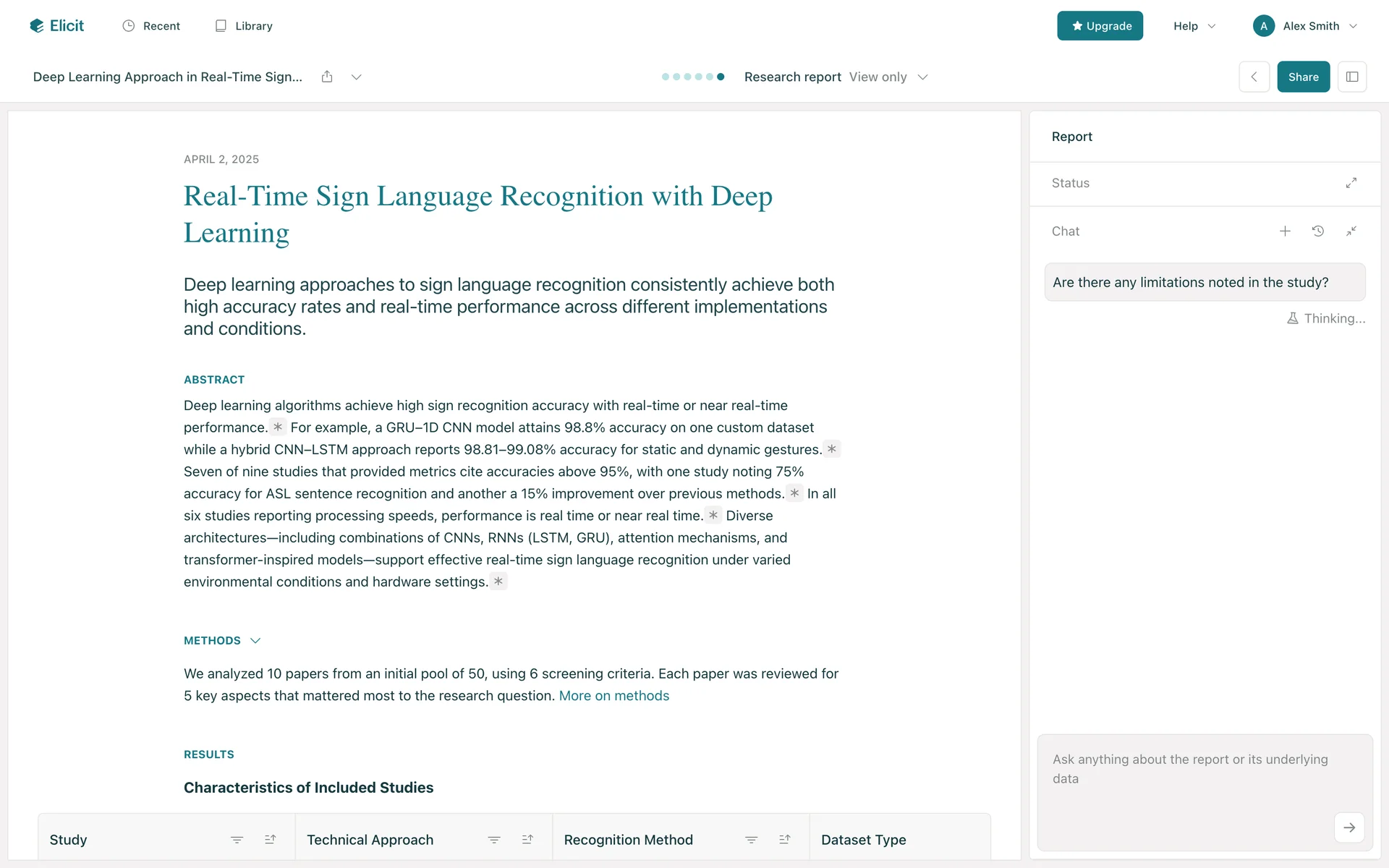Open the More on methods link
This screenshot has height=868, width=1389.
(x=613, y=696)
